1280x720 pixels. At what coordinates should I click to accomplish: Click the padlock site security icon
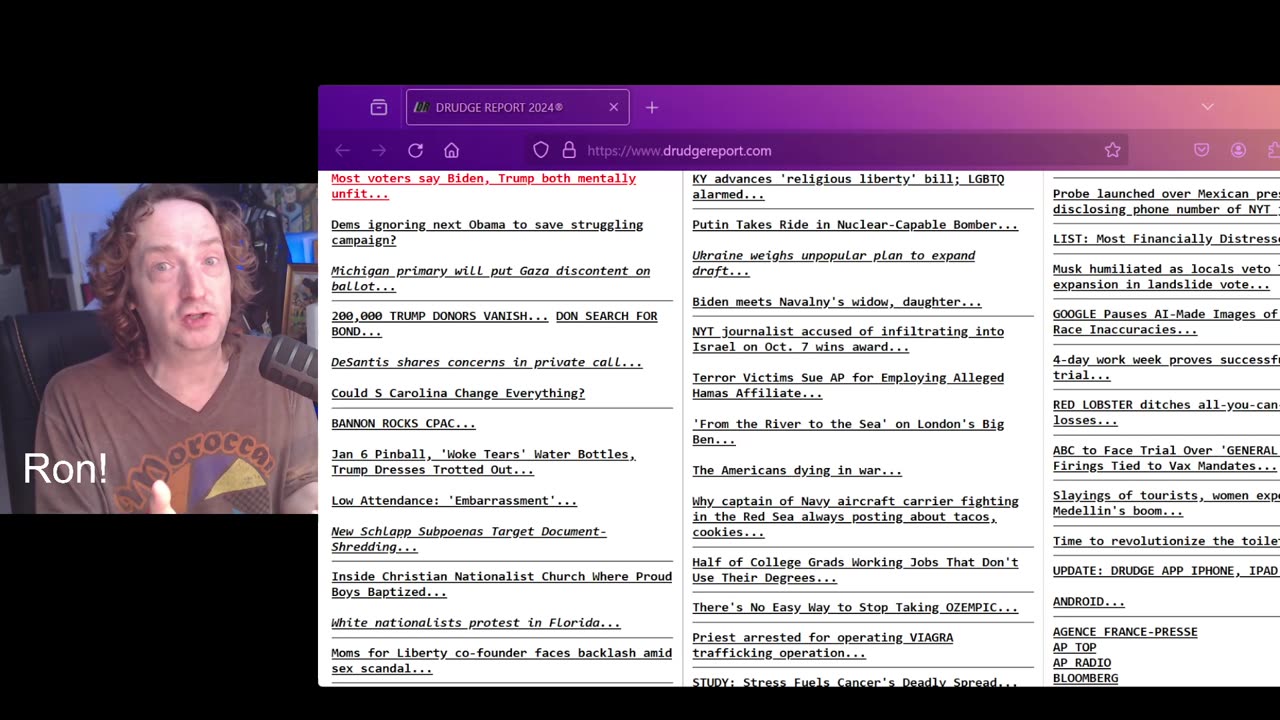[x=569, y=150]
